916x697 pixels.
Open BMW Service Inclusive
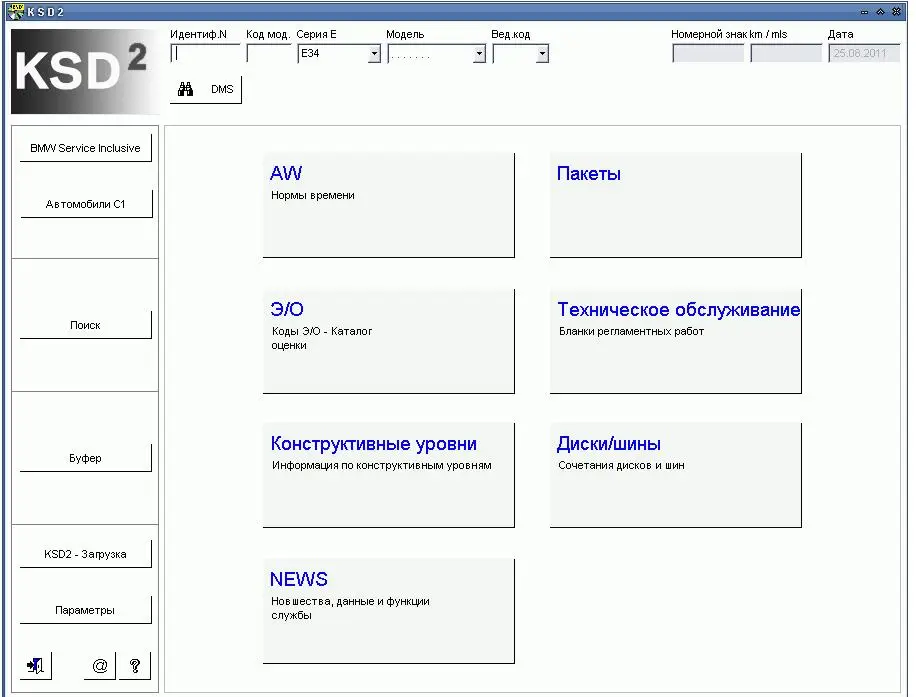pyautogui.click(x=85, y=148)
